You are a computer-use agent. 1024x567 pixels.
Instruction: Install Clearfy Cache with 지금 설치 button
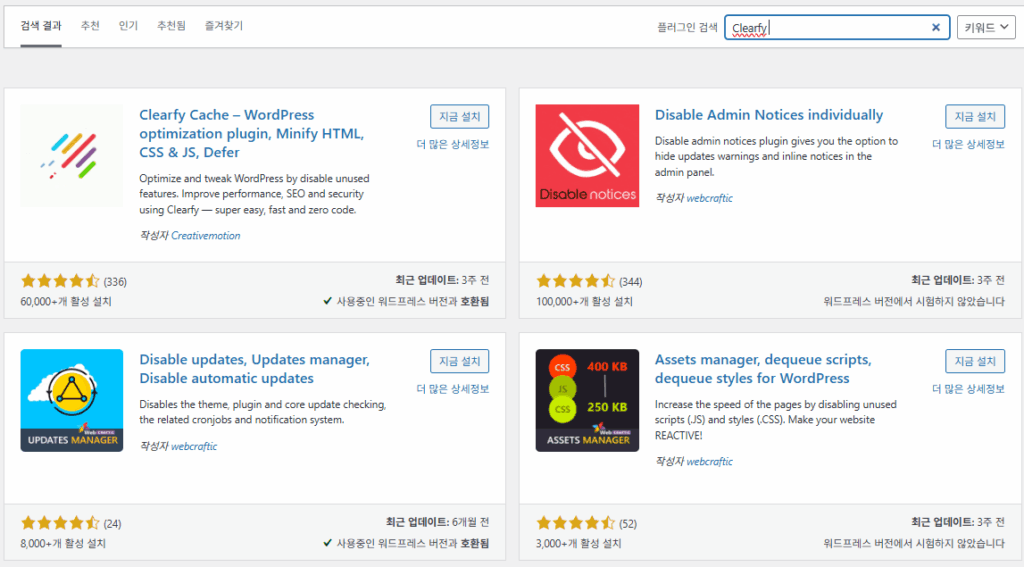pos(460,117)
